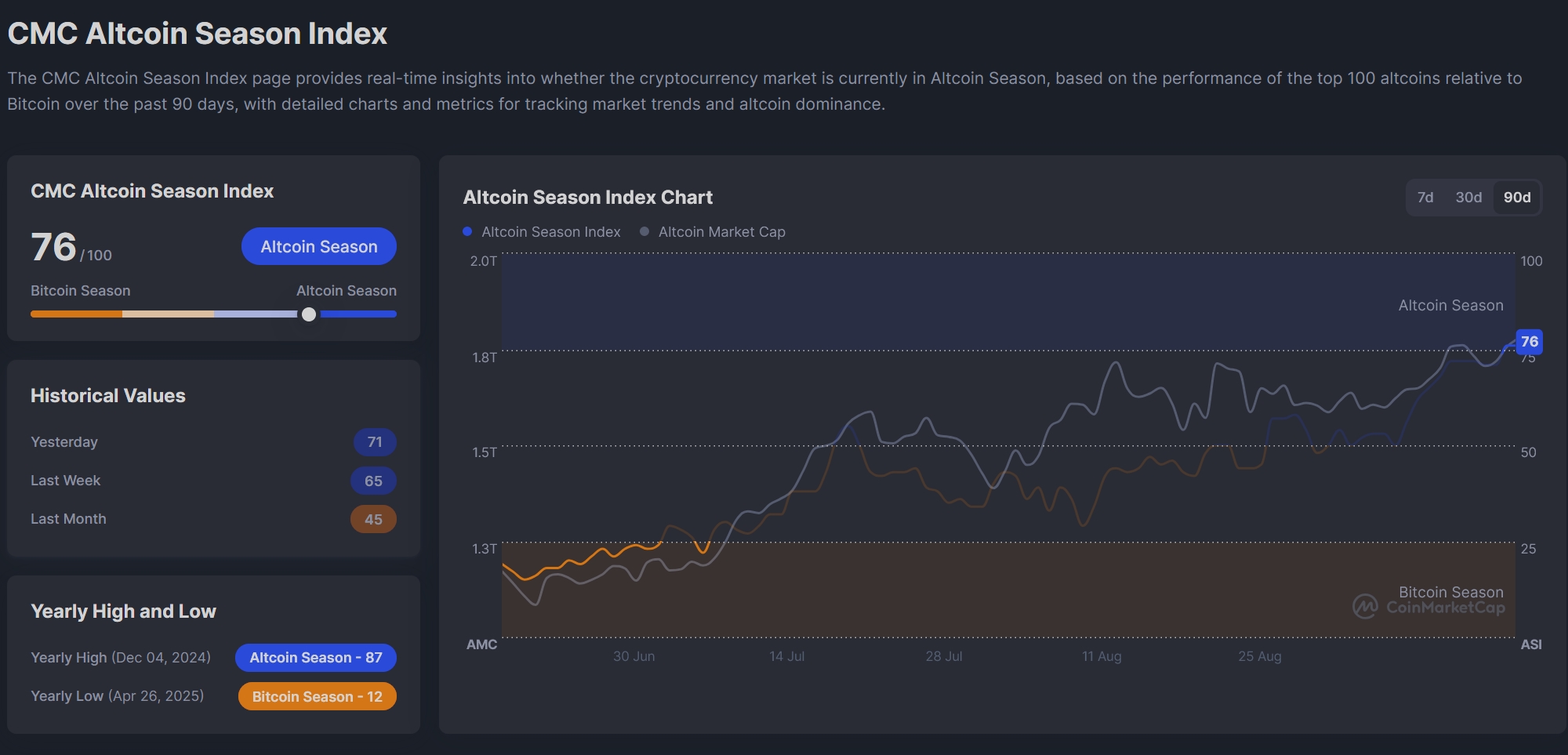The image size is (1568, 755).
Task: Click the Last Month value badge 45
Action: coord(373,519)
